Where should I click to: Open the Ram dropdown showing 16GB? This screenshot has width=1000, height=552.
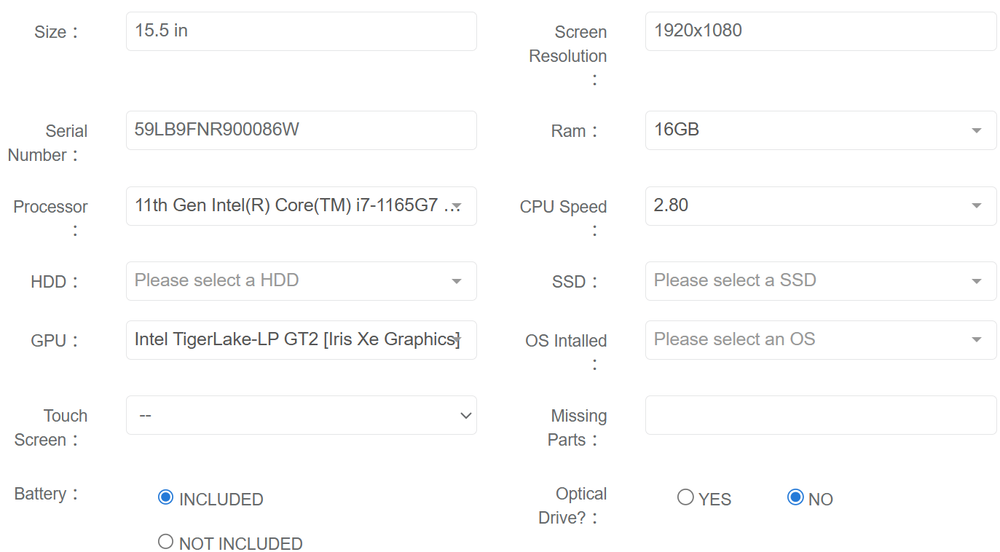[x=810, y=130]
